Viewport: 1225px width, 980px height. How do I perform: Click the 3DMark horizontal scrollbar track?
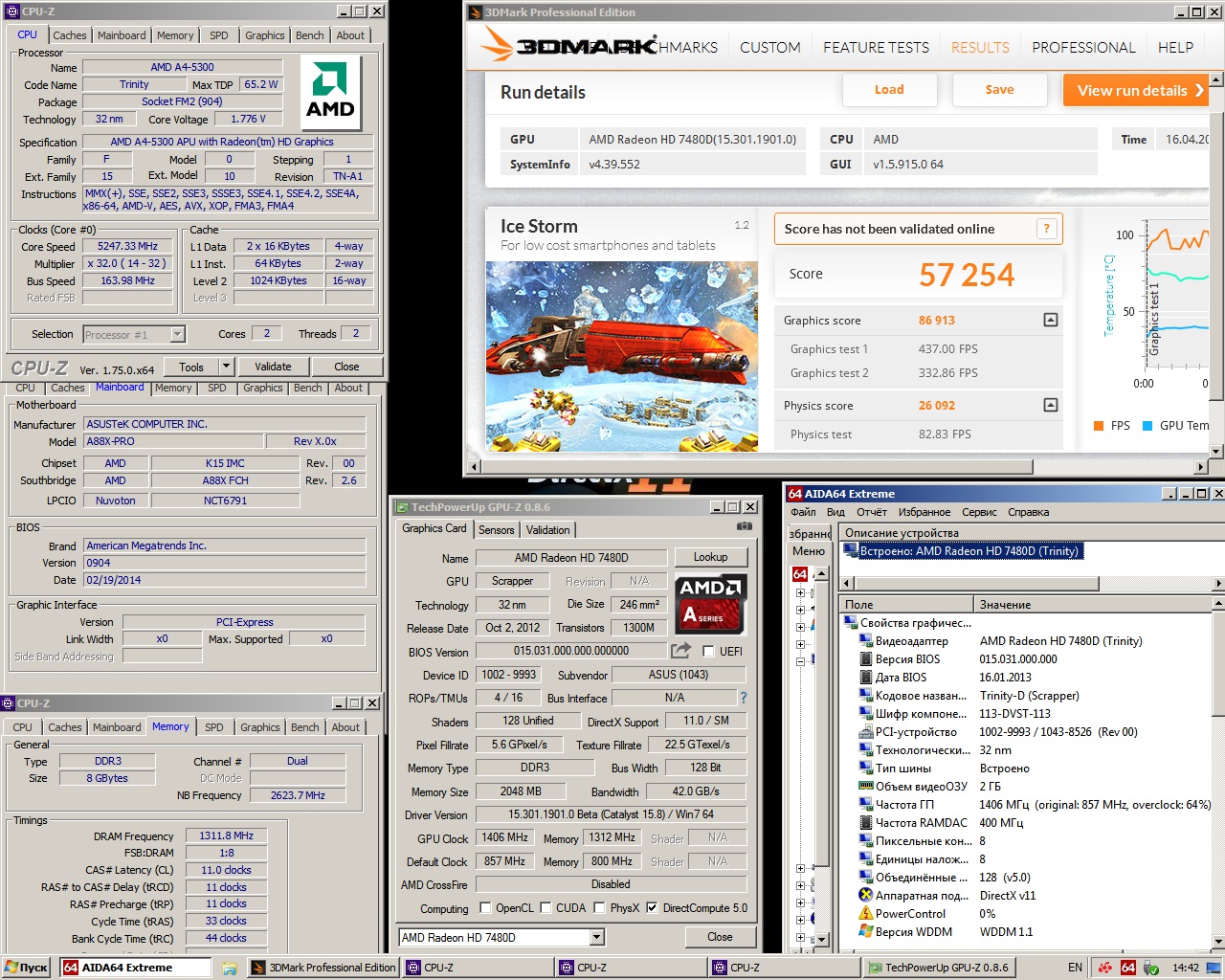[836, 467]
